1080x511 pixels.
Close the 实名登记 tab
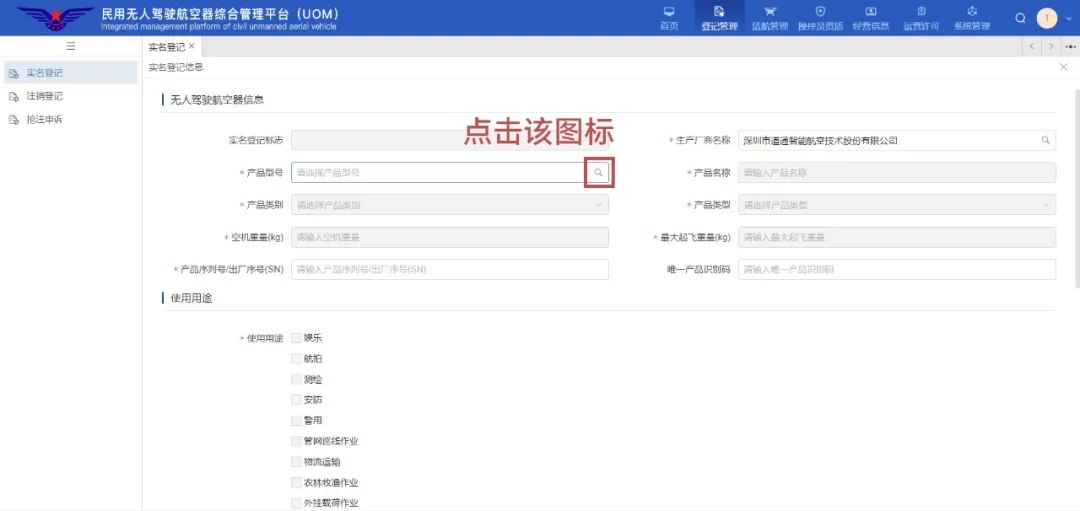(x=192, y=47)
